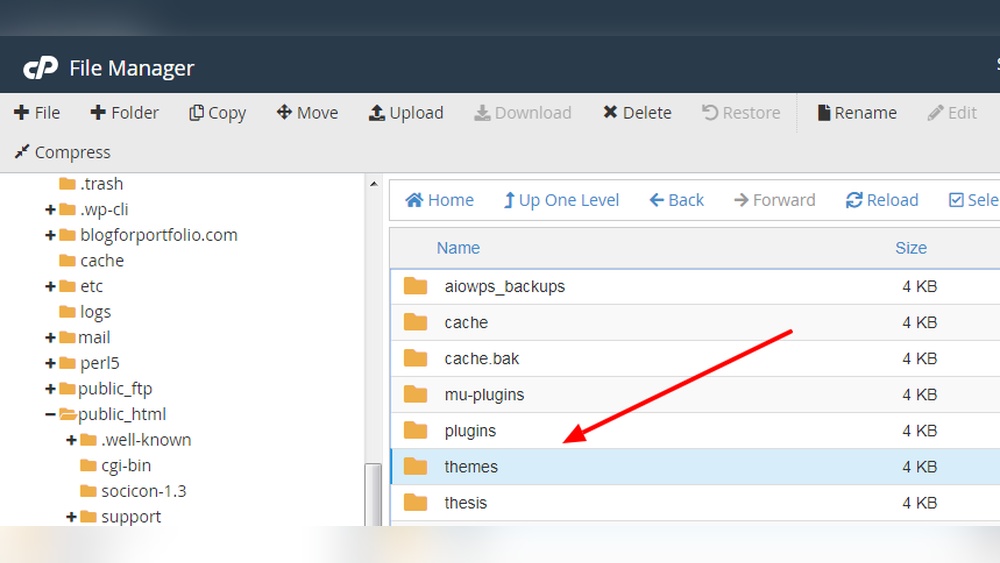Select cache in the folder tree
The width and height of the screenshot is (1000, 563).
102,260
